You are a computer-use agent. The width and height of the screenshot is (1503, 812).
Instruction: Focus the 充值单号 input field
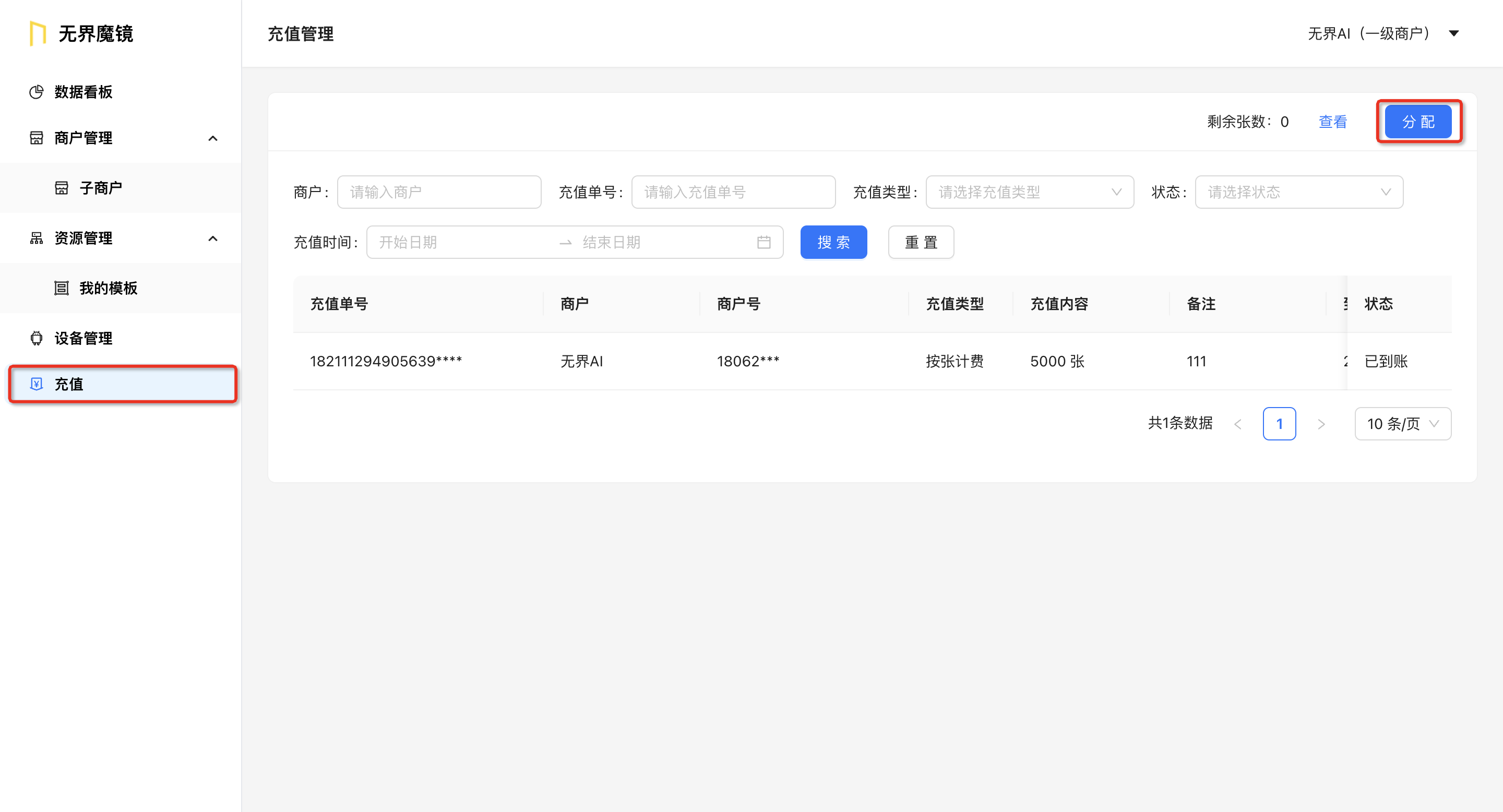point(733,192)
